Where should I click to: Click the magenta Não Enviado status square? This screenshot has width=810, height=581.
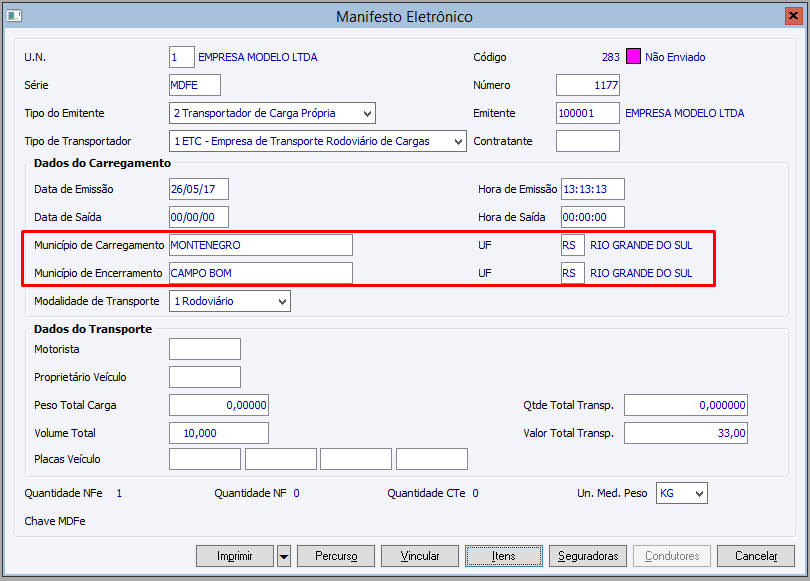[x=633, y=57]
